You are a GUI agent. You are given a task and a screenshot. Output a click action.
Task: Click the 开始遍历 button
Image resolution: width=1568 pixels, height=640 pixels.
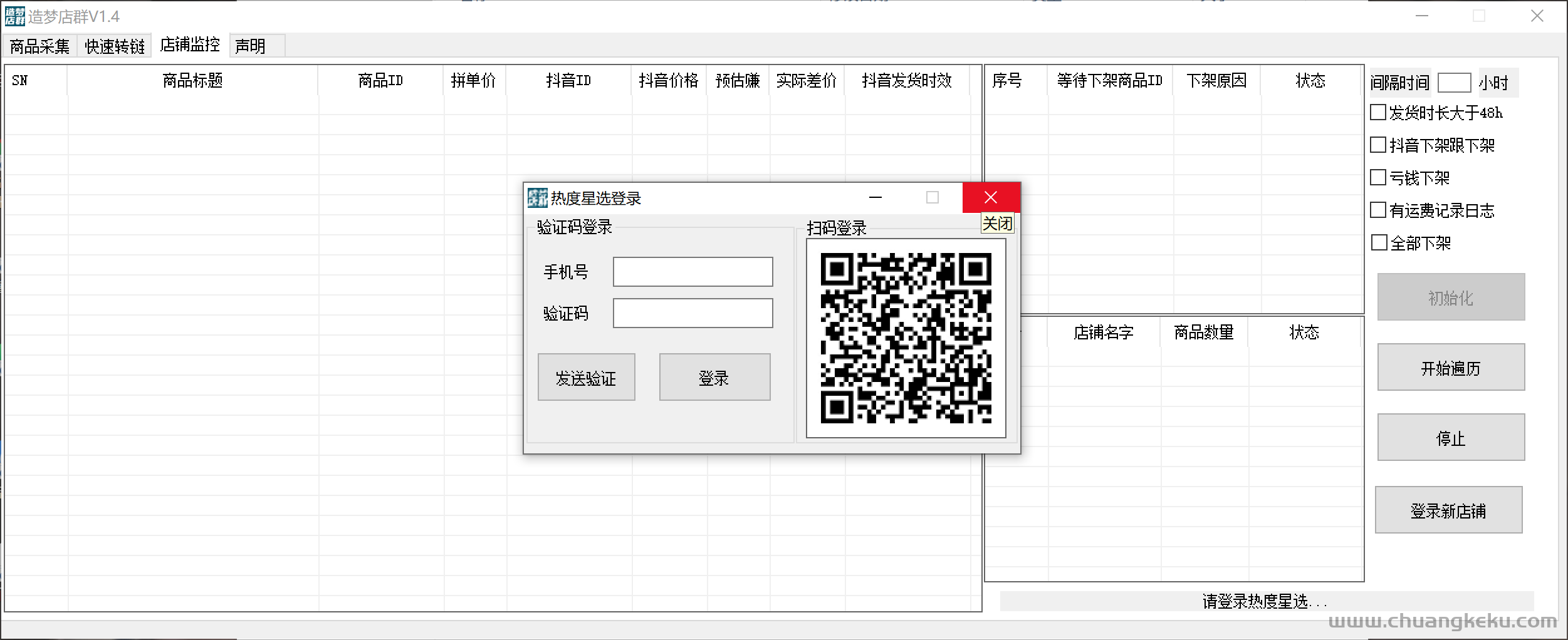(x=1451, y=367)
